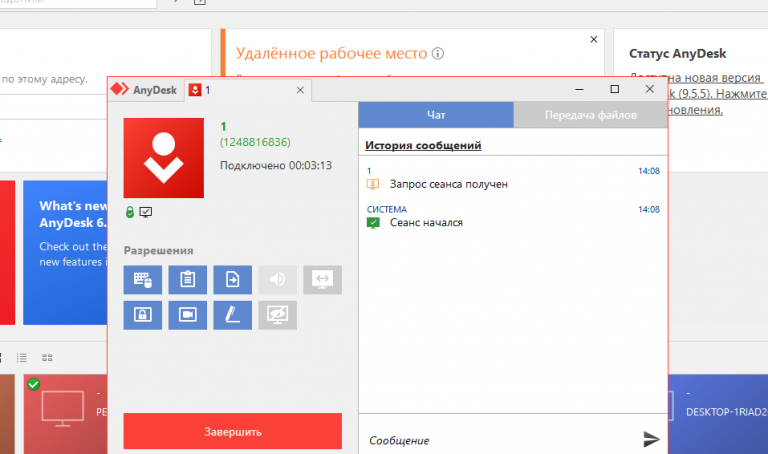Enable sound transmission permission

(277, 280)
